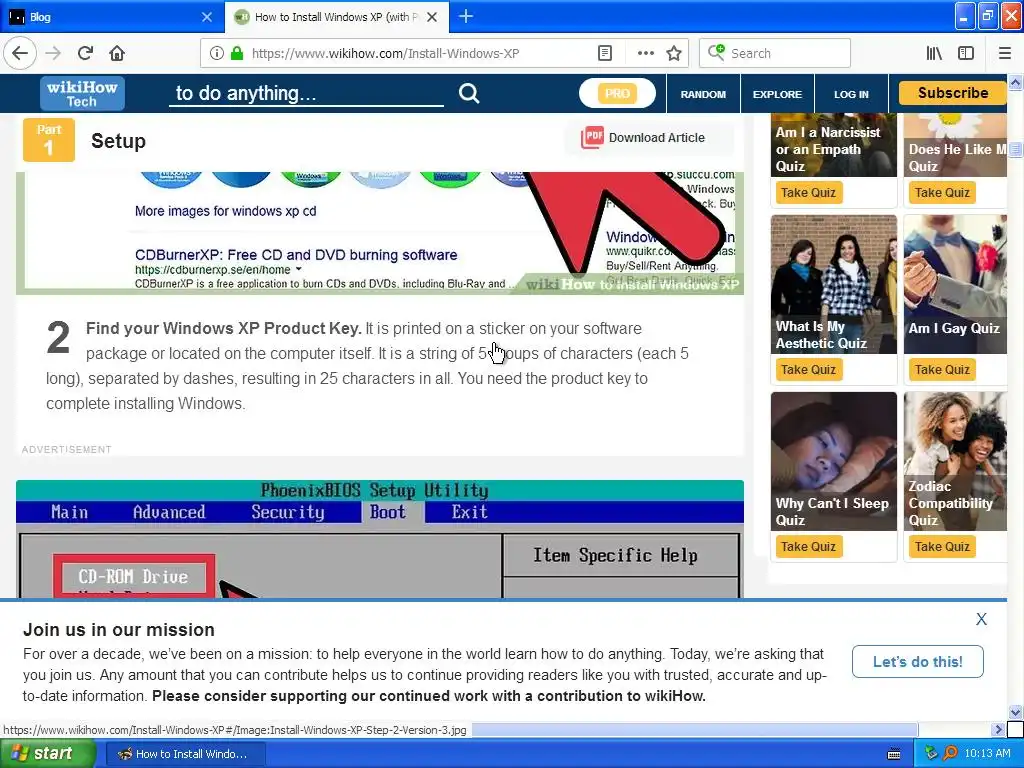Click the Let's do this! button
This screenshot has width=1024, height=768.
click(x=918, y=662)
